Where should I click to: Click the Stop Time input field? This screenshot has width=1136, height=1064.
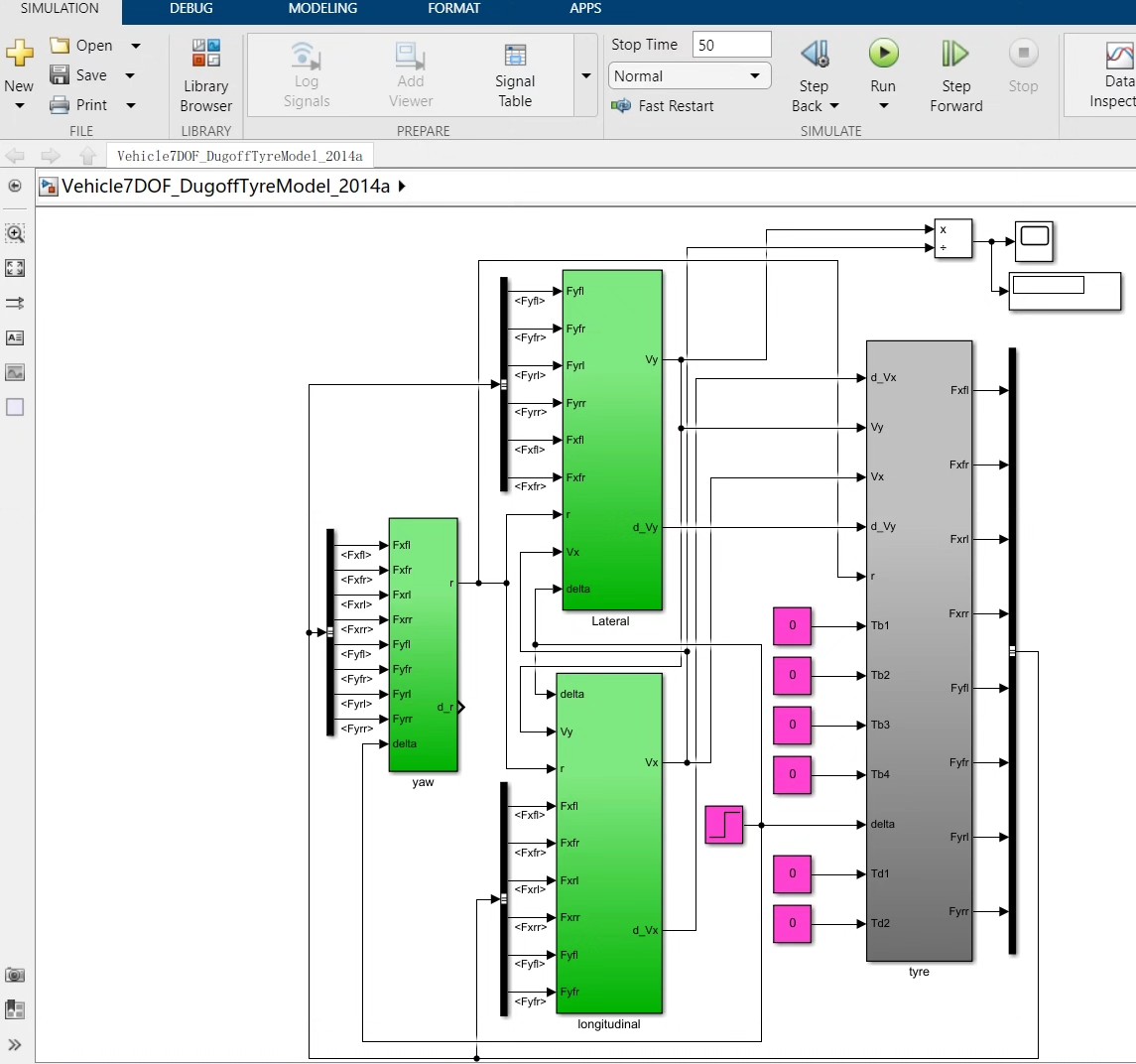pyautogui.click(x=732, y=45)
